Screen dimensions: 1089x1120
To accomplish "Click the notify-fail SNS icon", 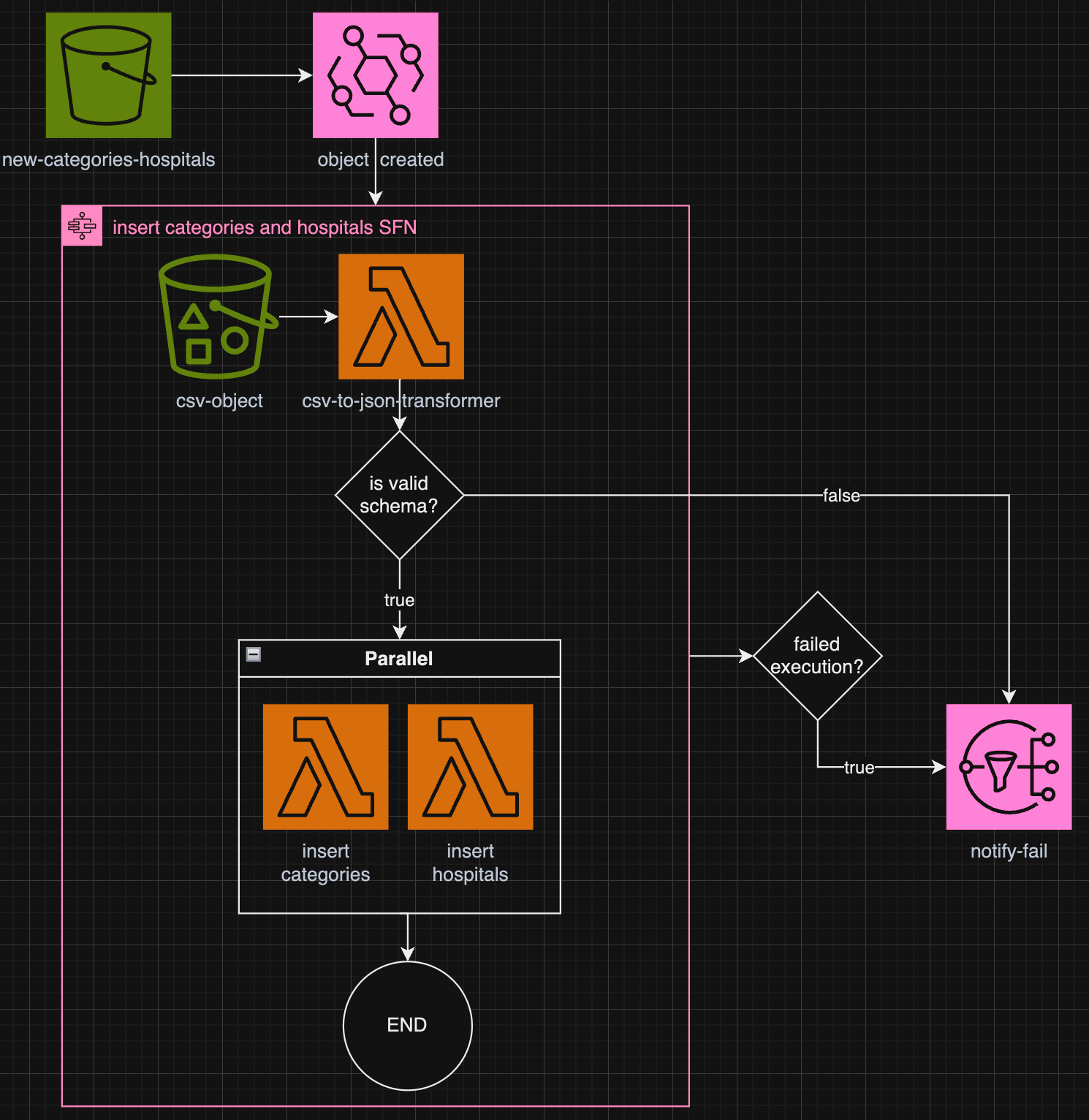I will coord(1009,767).
